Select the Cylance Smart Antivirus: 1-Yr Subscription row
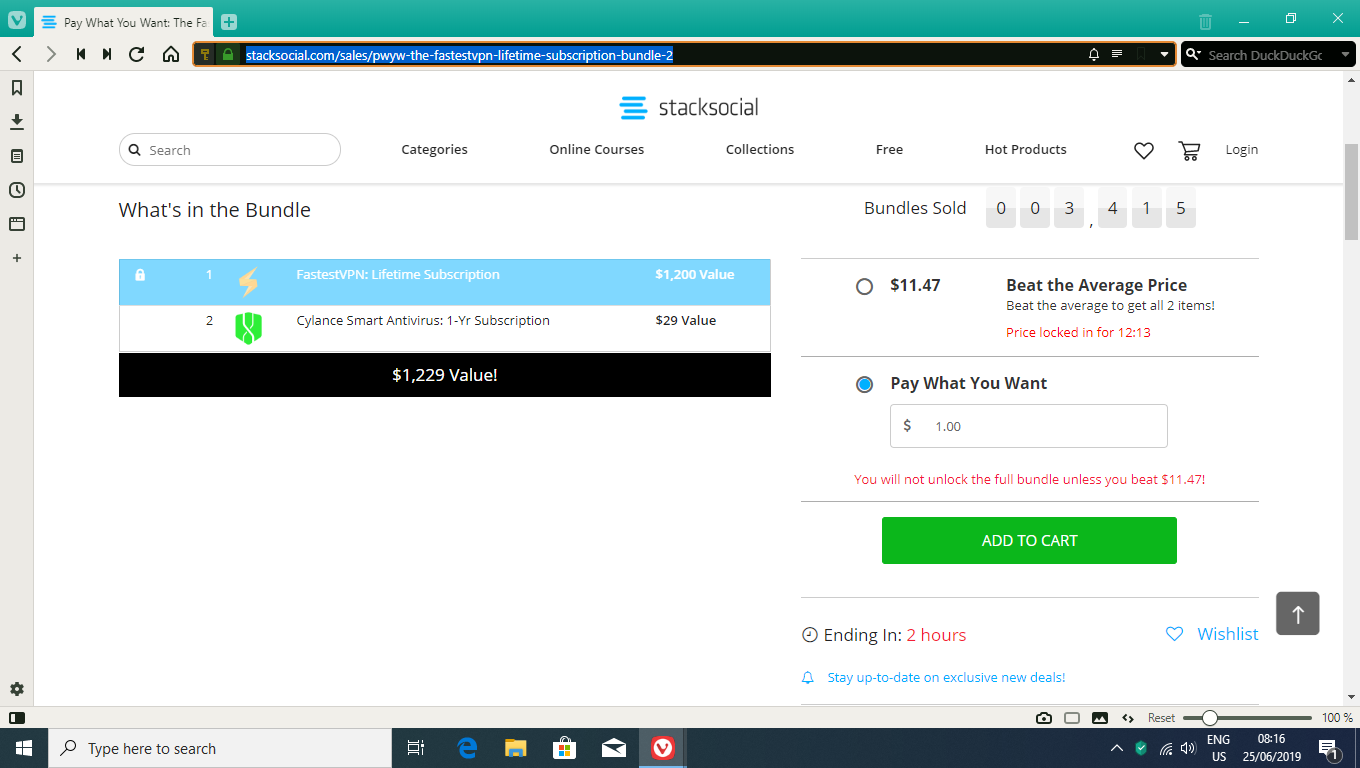The image size is (1360, 768). [x=445, y=328]
